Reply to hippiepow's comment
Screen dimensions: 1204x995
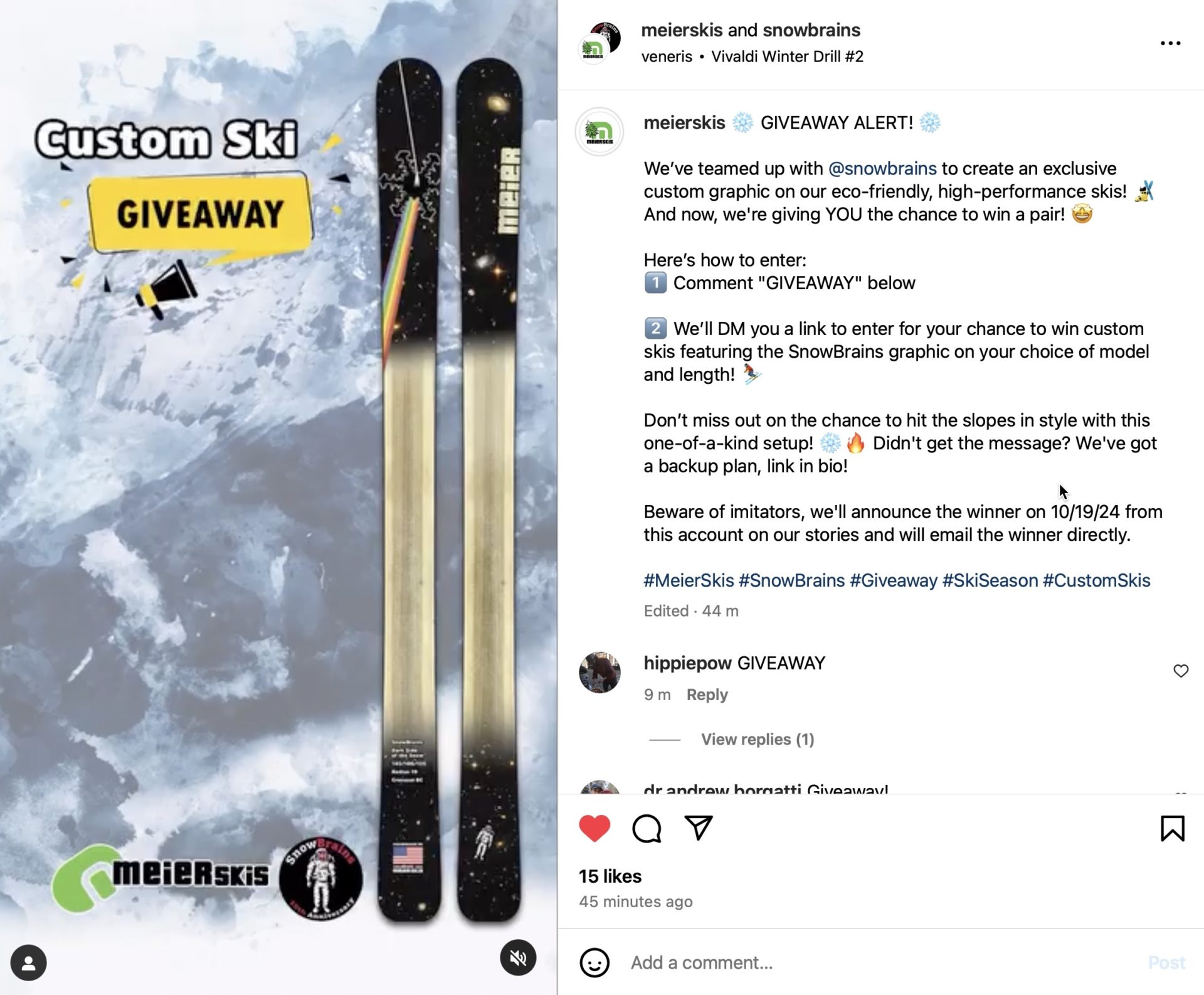(x=707, y=694)
